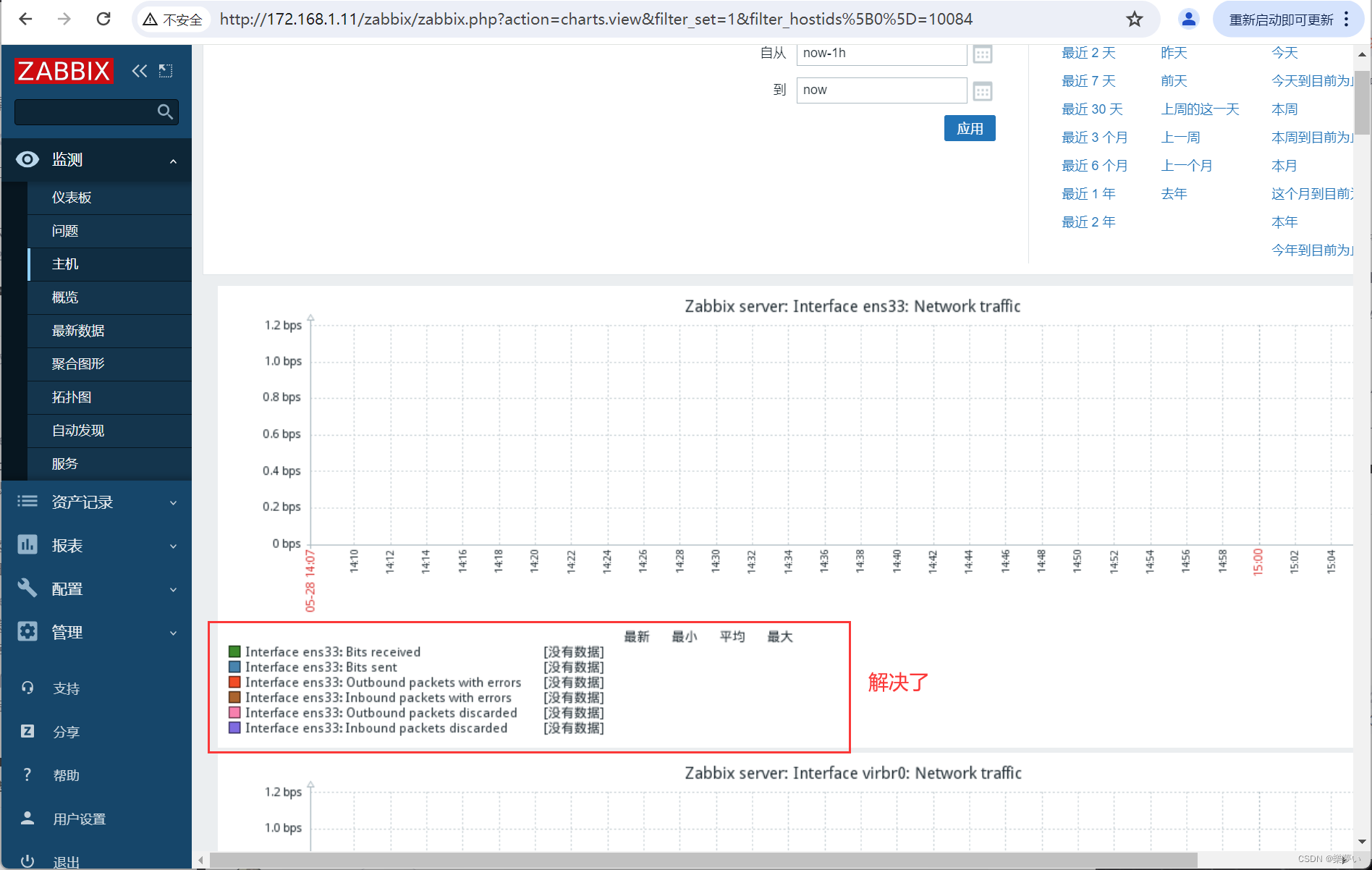Click the 支持 headset icon
Image resolution: width=1372 pixels, height=870 pixels.
(x=27, y=688)
